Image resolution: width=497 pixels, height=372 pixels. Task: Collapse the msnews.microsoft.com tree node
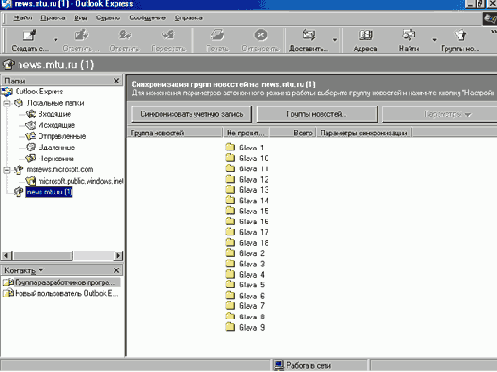(7, 170)
